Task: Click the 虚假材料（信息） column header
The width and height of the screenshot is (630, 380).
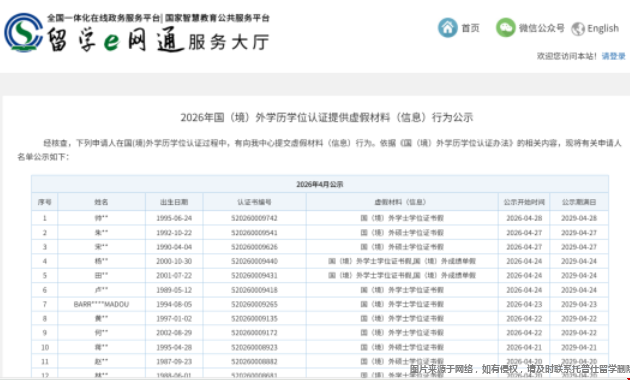Action: (x=402, y=202)
